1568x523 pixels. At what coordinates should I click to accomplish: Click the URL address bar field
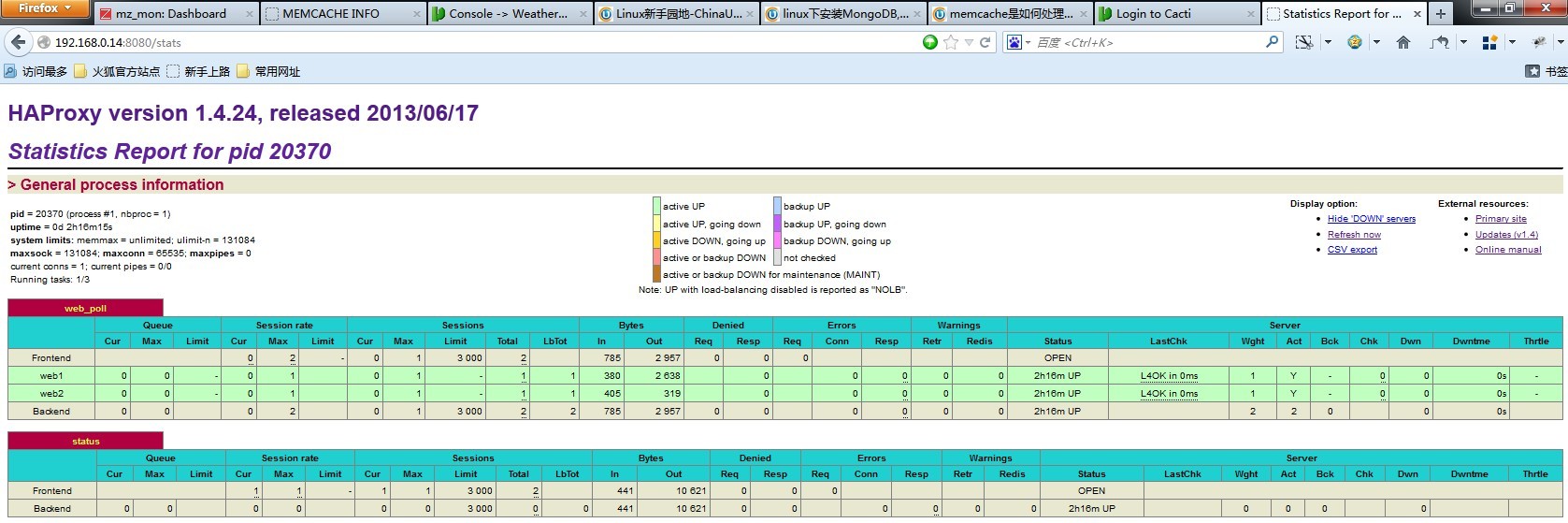tap(468, 43)
